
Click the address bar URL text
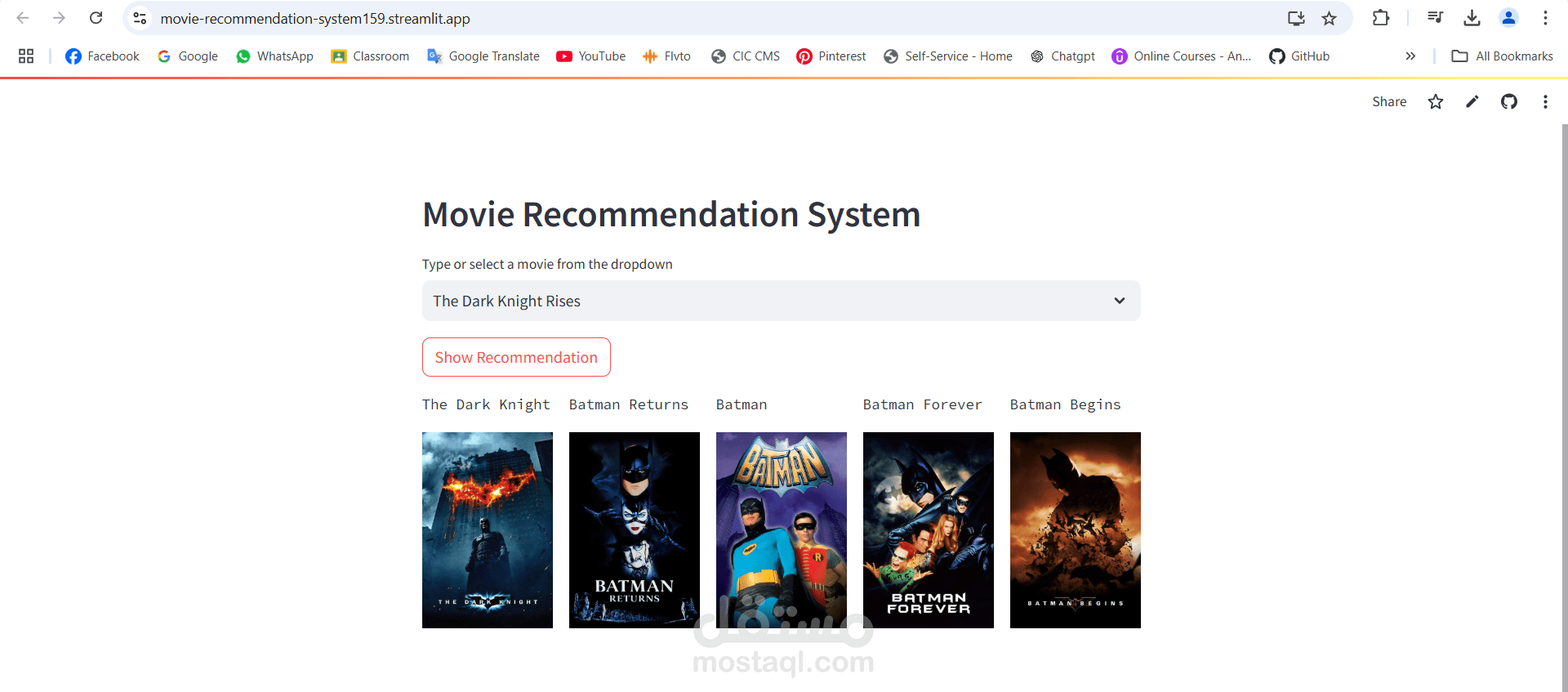point(315,18)
